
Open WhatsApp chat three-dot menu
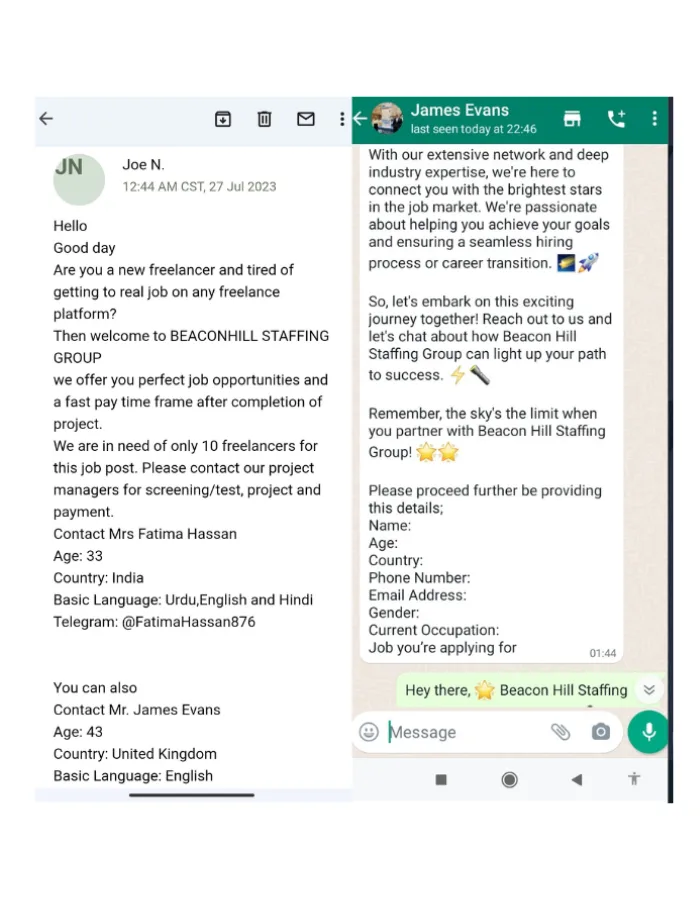pos(654,119)
